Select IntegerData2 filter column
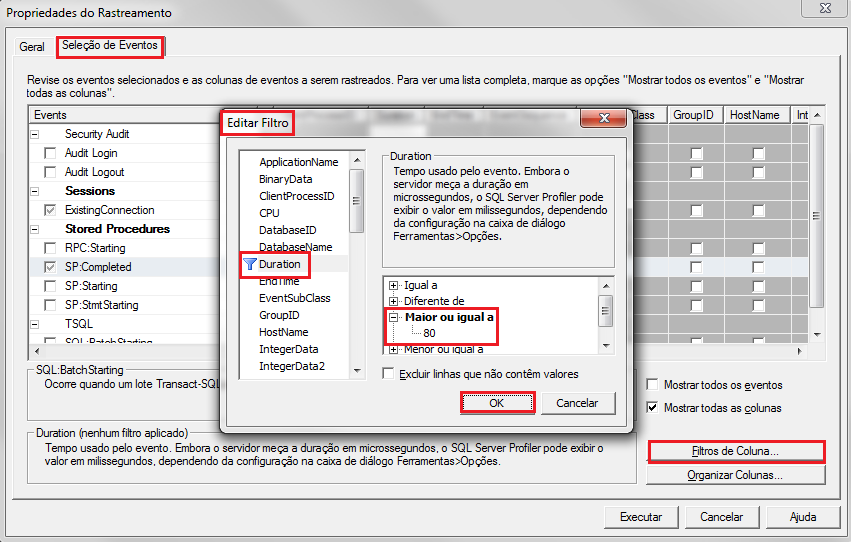 click(292, 366)
